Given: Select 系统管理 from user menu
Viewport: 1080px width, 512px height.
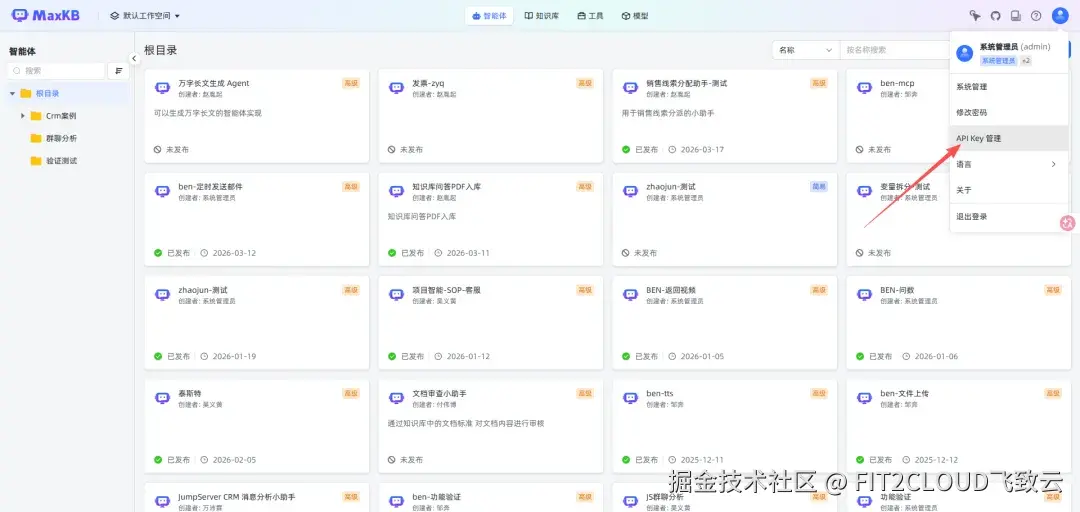Looking at the screenshot, I should point(1008,87).
